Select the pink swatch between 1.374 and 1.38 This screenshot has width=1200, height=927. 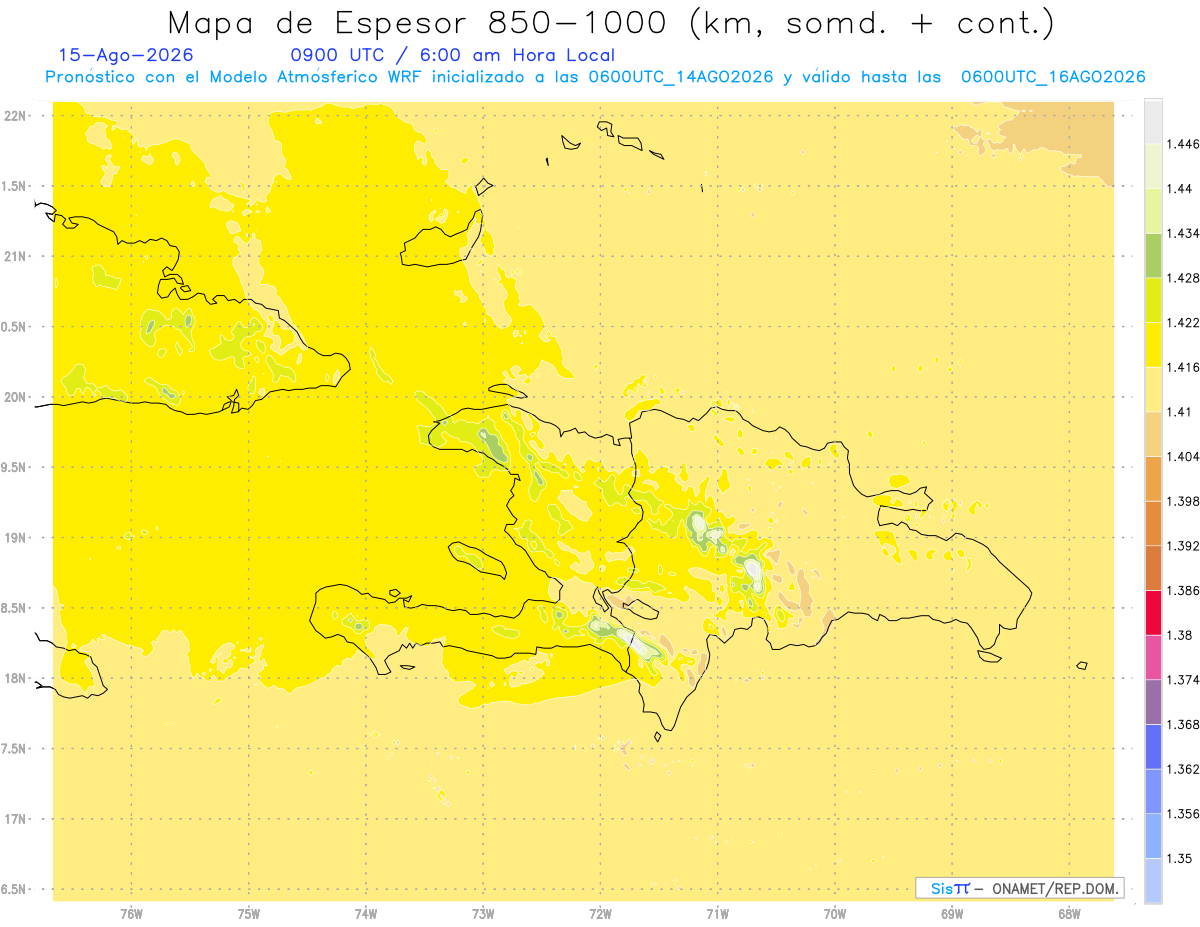(1152, 657)
